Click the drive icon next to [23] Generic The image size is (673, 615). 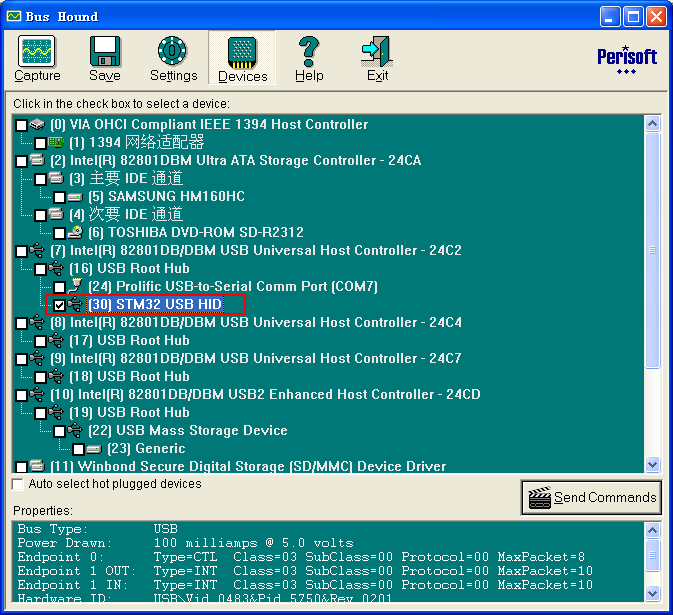(94, 449)
